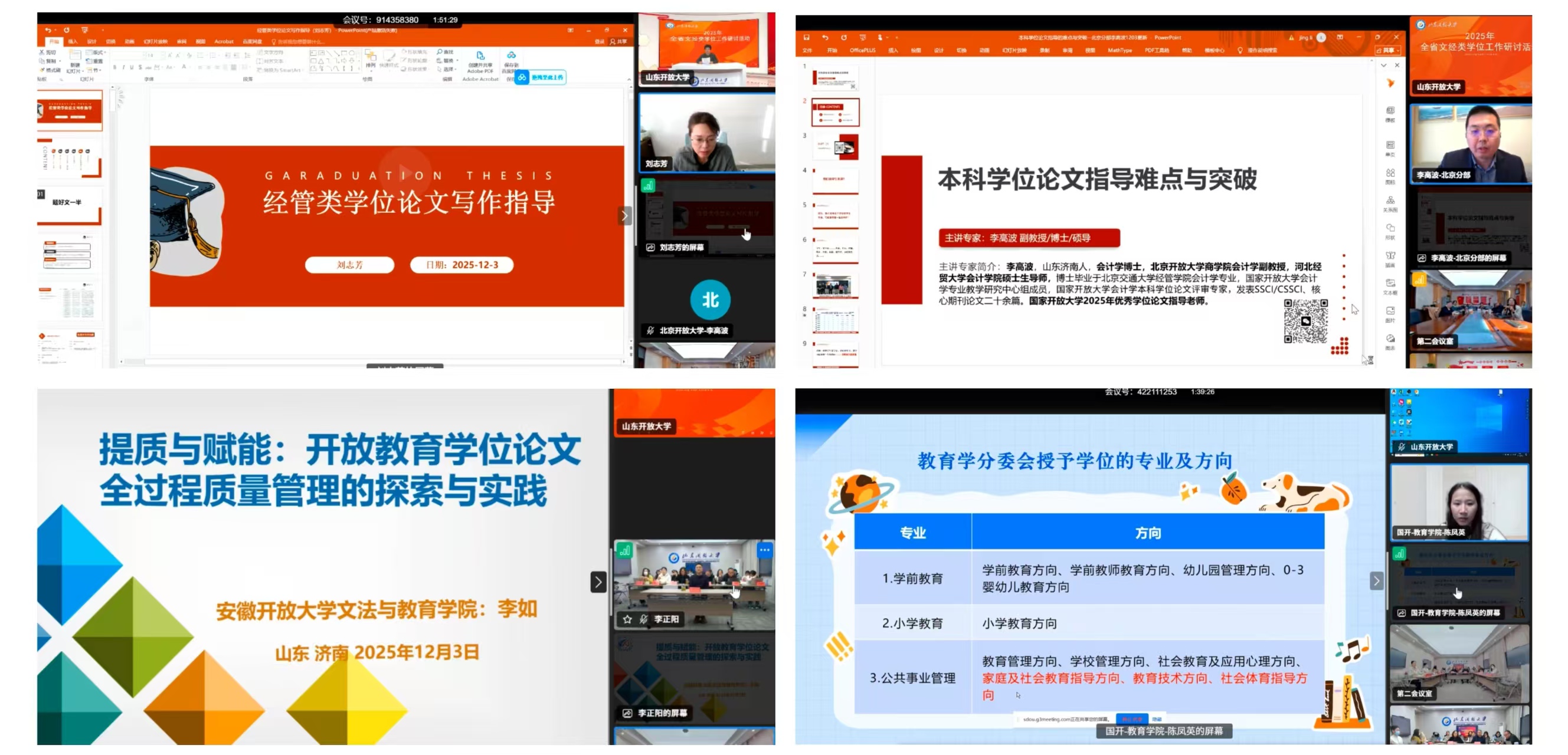Toggle Italic formatting in the left PowerPoint ribbon
Screen dimensions: 1568x755
pyautogui.click(x=123, y=67)
